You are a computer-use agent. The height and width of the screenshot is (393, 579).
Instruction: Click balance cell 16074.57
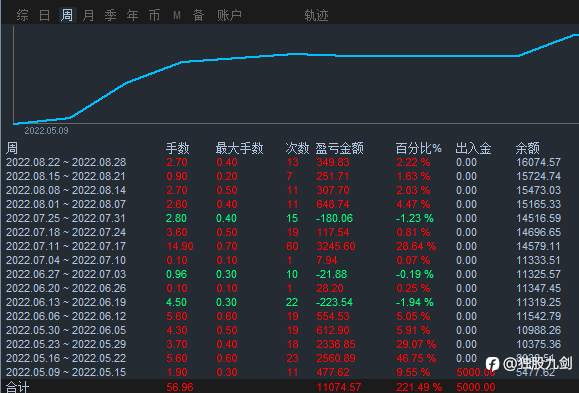pyautogui.click(x=538, y=162)
